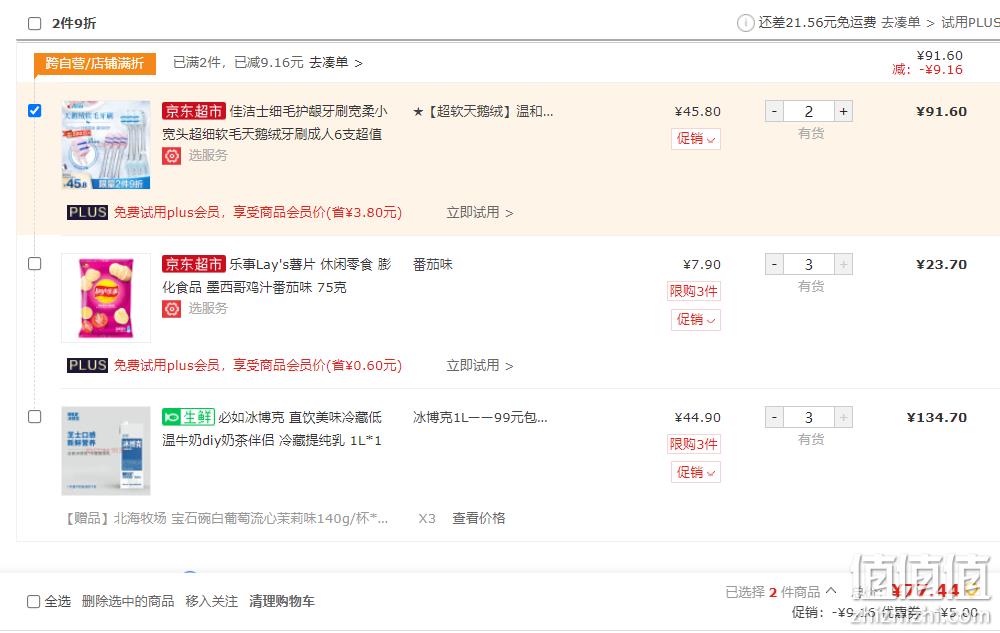Click the 选服务 gear icon under toothbrush
This screenshot has width=1000, height=633.
click(171, 156)
